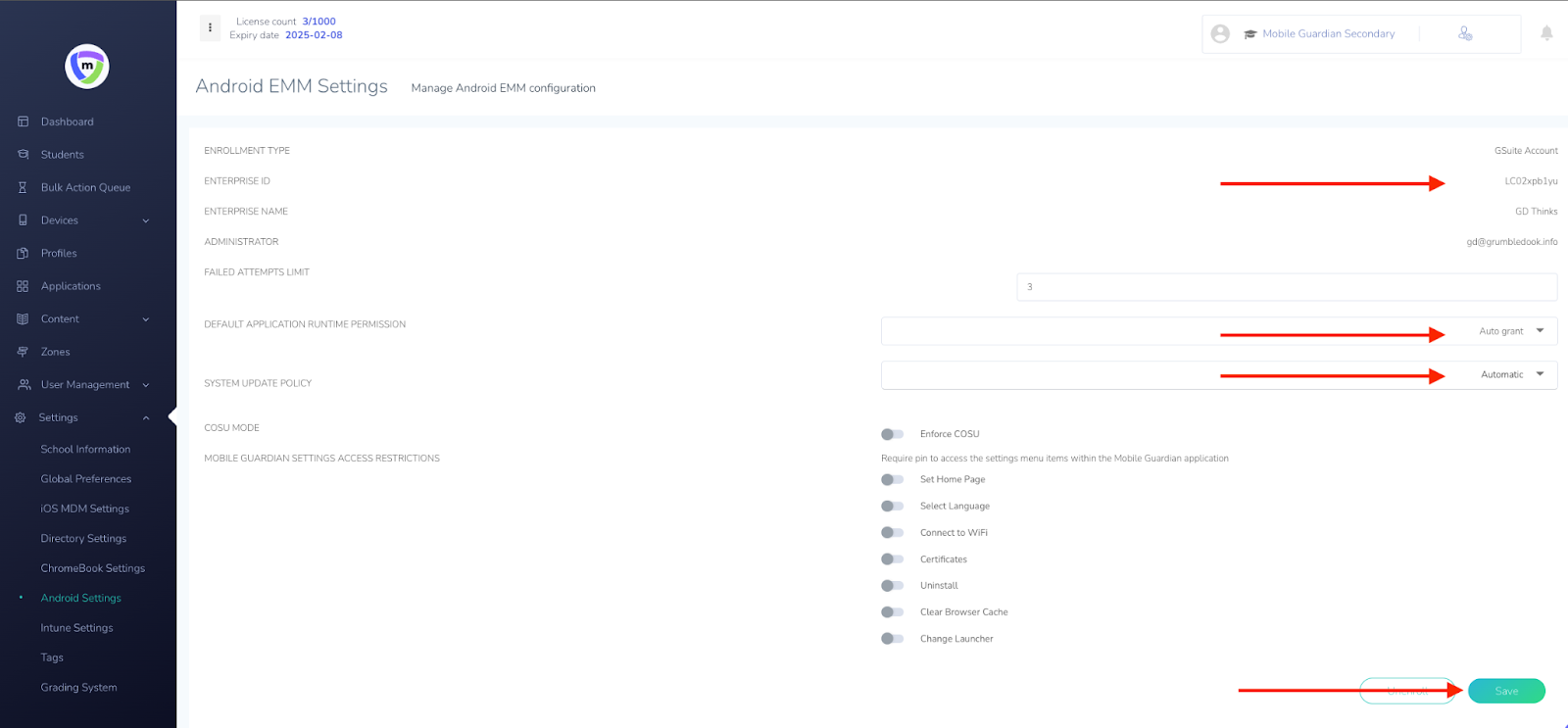Click the Dashboard sidebar icon
This screenshot has height=728, width=1568.
tap(23, 121)
